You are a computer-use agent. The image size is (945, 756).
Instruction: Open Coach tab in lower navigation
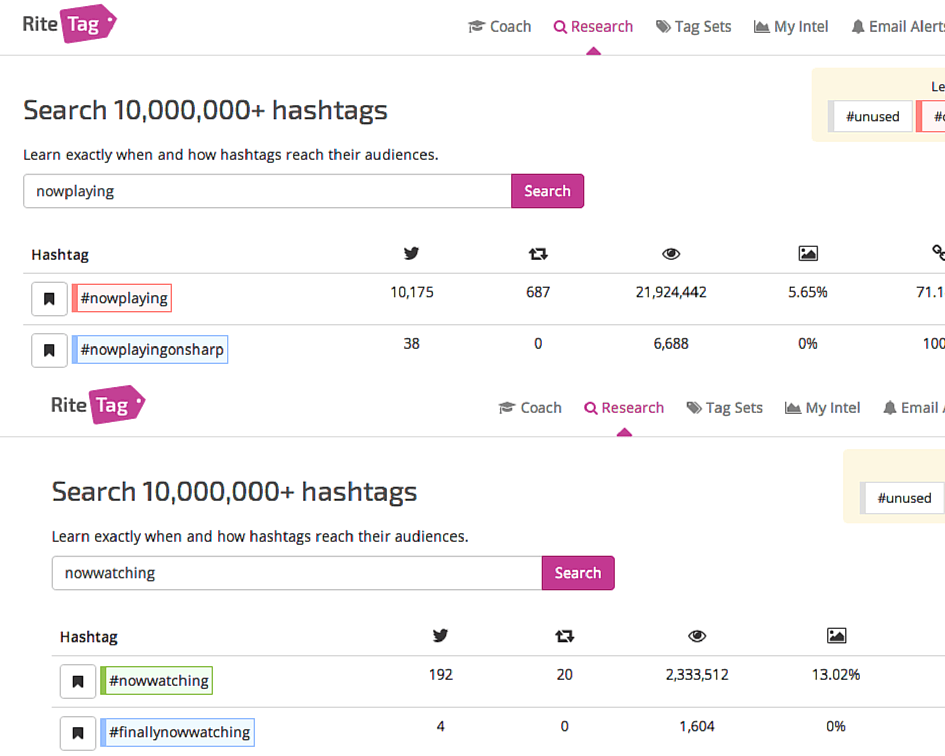coord(530,408)
